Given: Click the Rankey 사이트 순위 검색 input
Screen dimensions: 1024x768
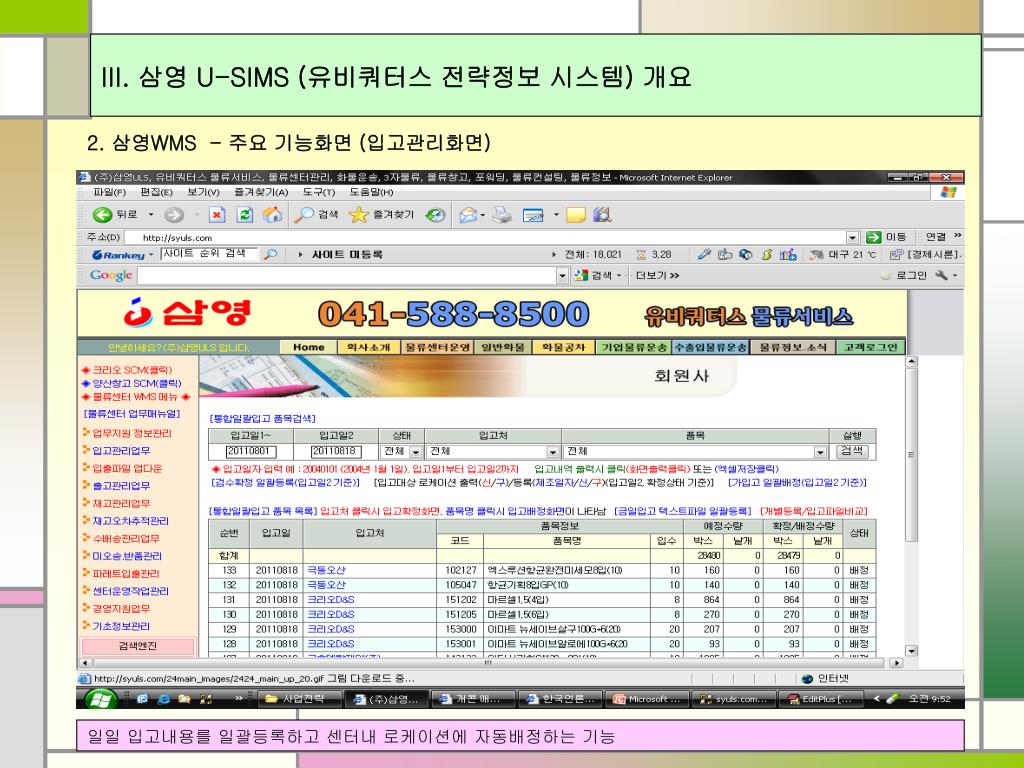Looking at the screenshot, I should [x=210, y=254].
